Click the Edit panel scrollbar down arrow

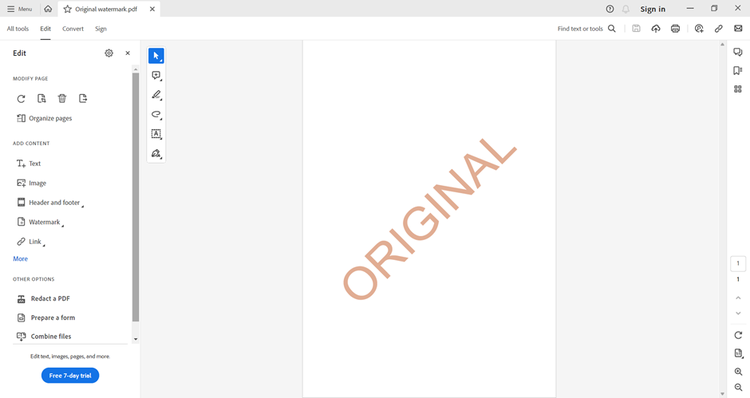(136, 339)
